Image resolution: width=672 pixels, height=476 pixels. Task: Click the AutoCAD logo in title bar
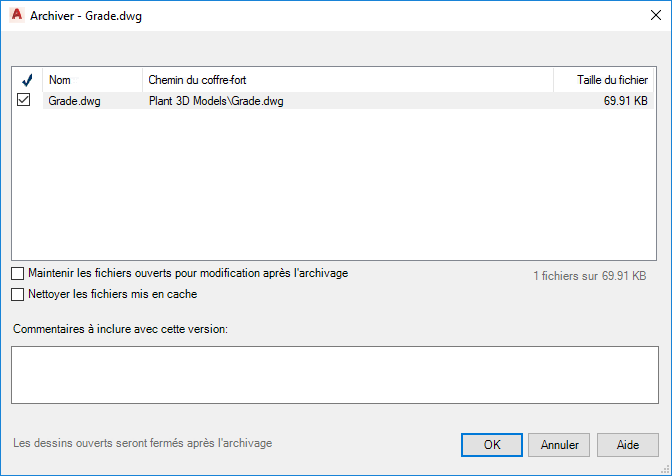[15, 15]
